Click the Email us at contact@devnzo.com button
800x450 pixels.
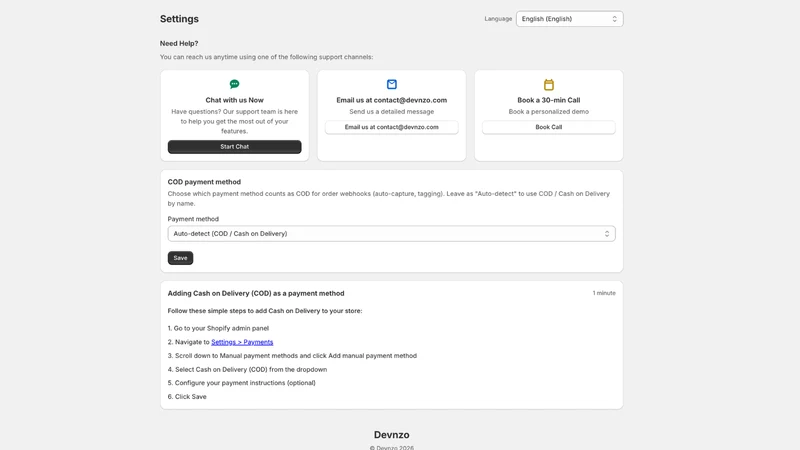391,127
